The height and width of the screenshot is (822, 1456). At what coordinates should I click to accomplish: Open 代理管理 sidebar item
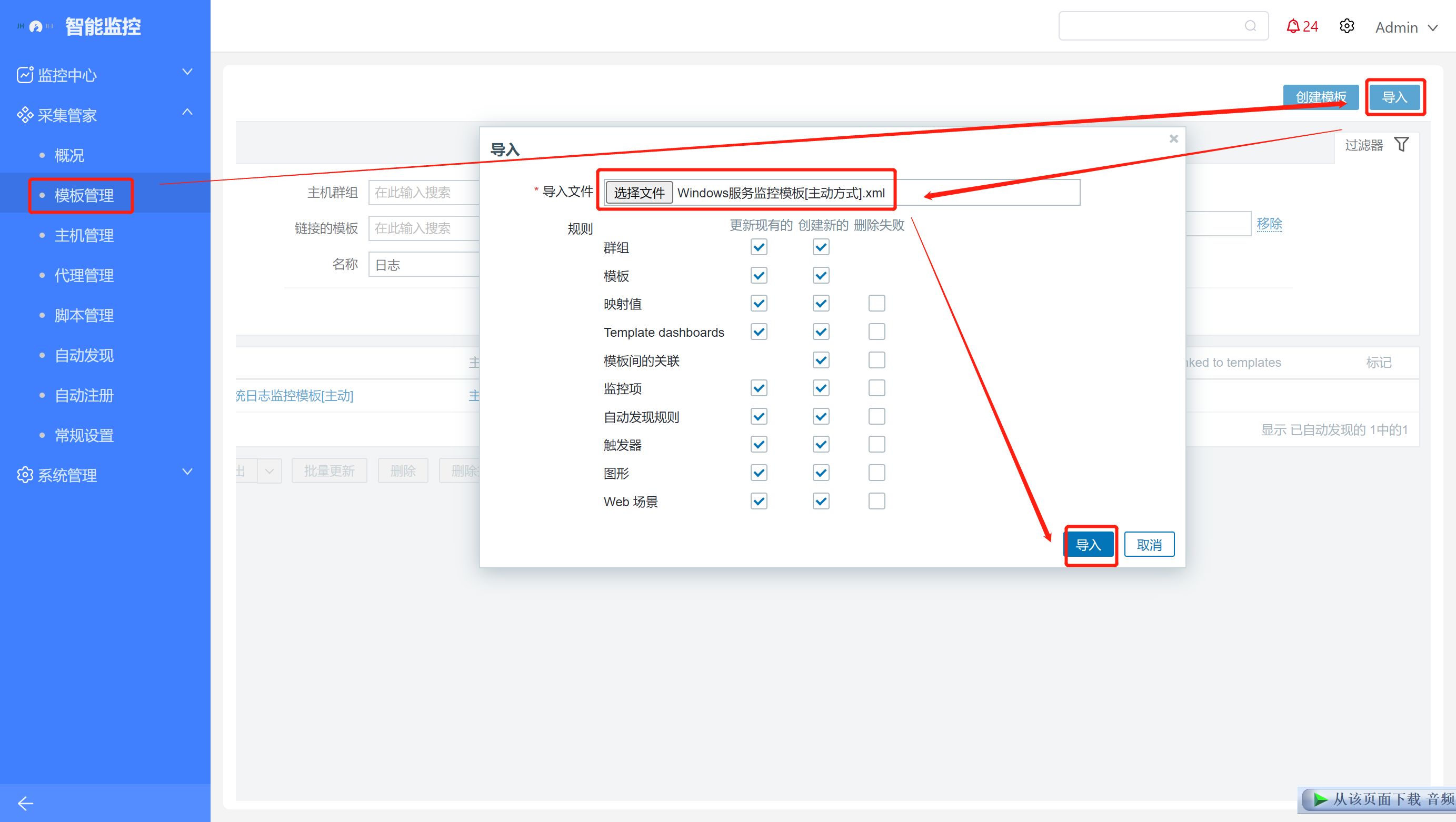[84, 276]
